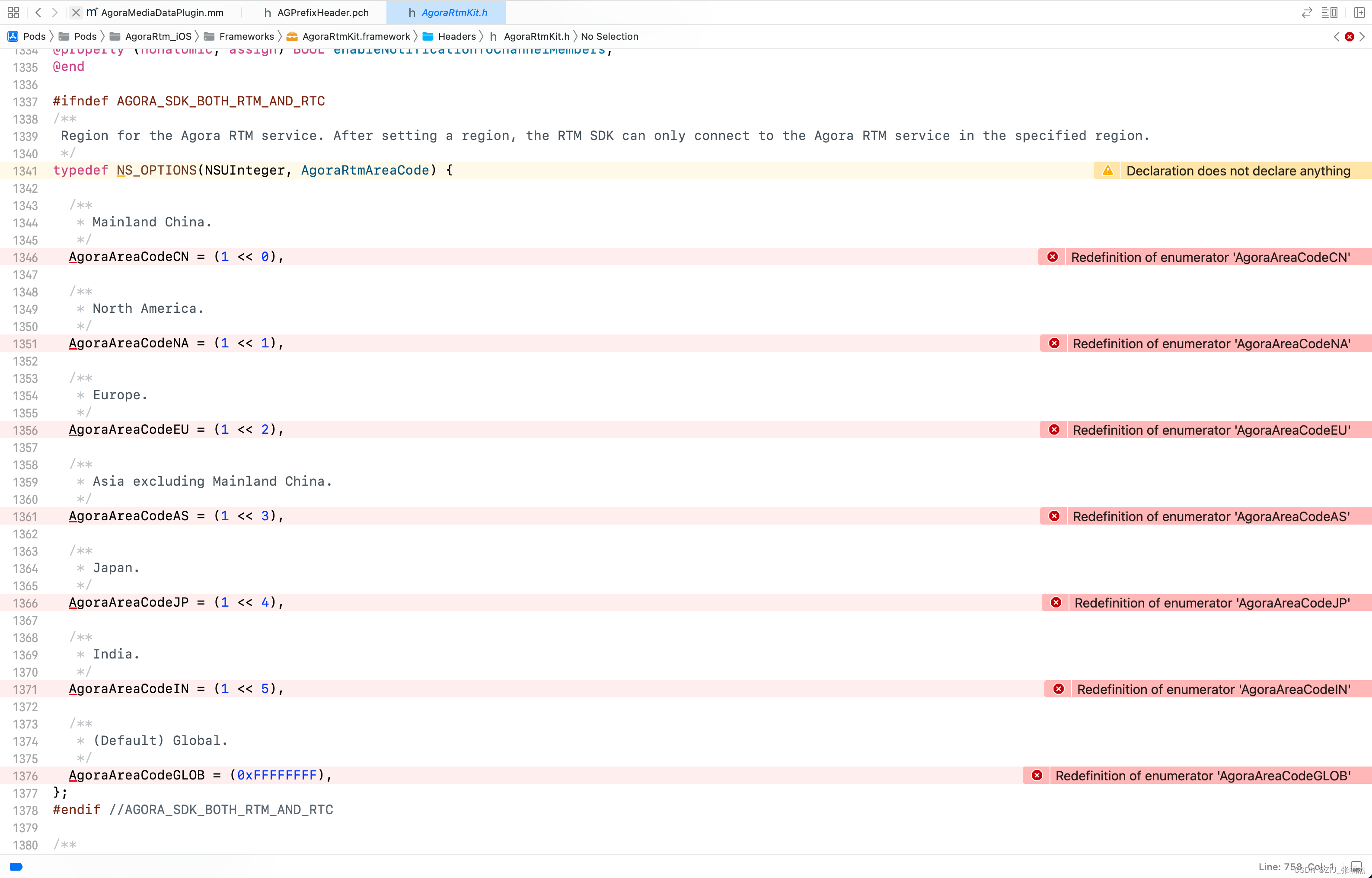Click the Declaration does not declare anything warning
This screenshot has height=878, width=1372.
pos(1238,171)
